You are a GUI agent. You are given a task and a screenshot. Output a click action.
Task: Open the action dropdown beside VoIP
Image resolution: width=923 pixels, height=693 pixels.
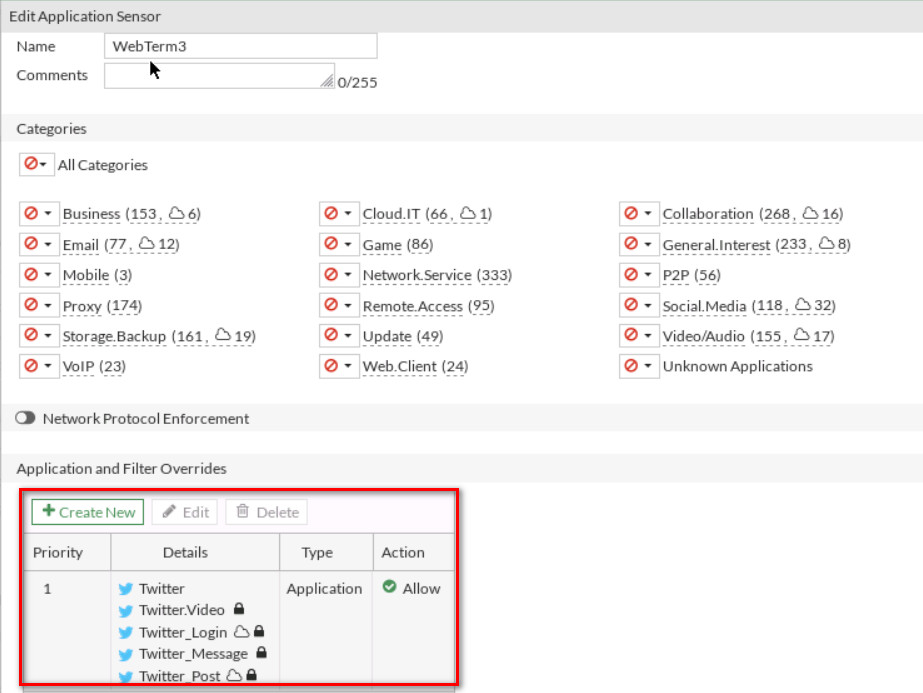(x=47, y=366)
